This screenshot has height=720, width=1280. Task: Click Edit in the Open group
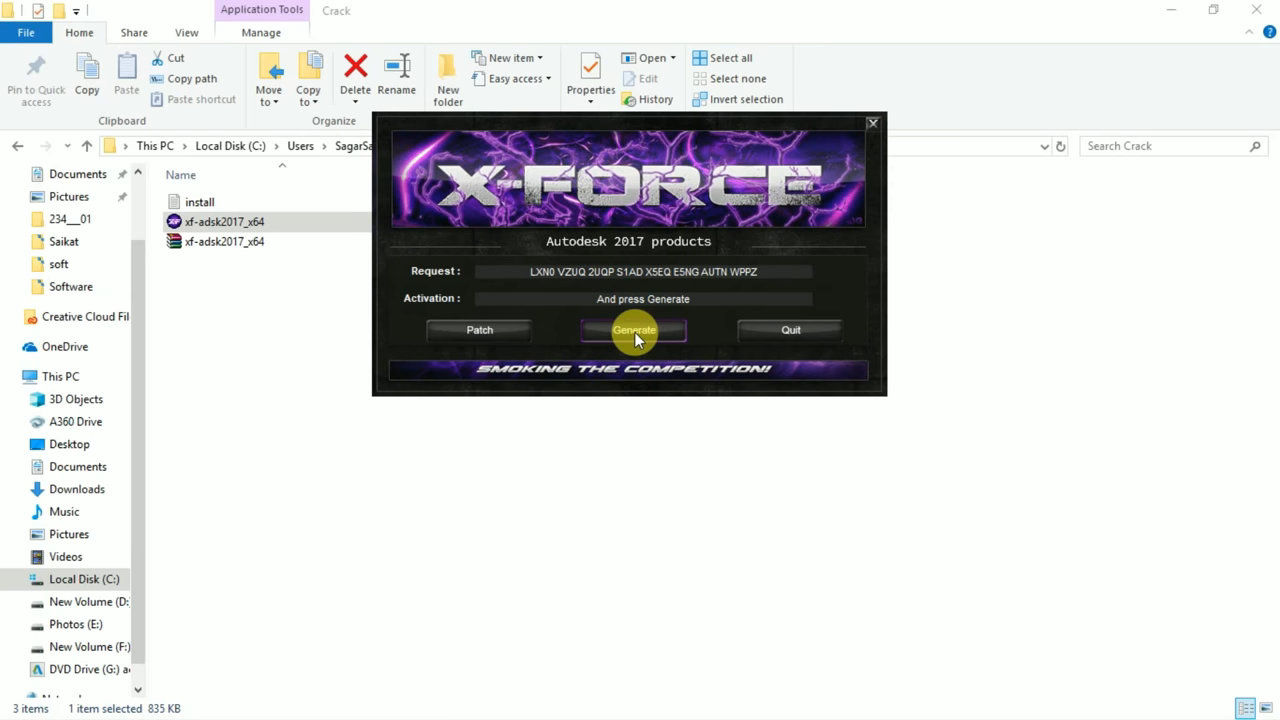[640, 79]
